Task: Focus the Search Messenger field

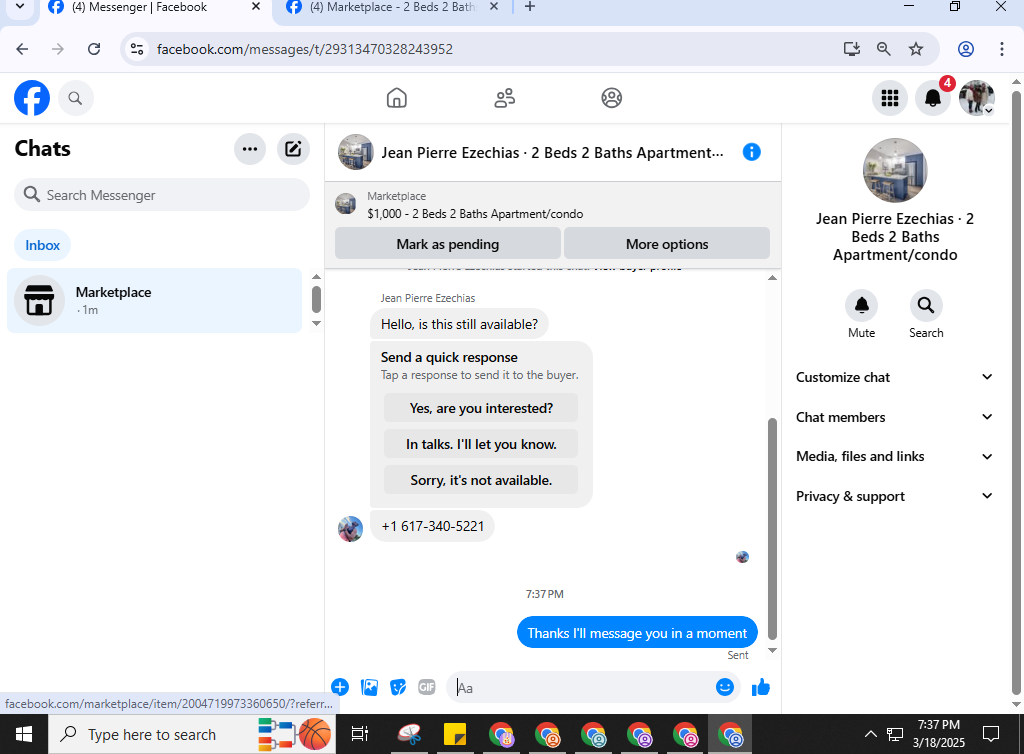Action: pyautogui.click(x=162, y=195)
